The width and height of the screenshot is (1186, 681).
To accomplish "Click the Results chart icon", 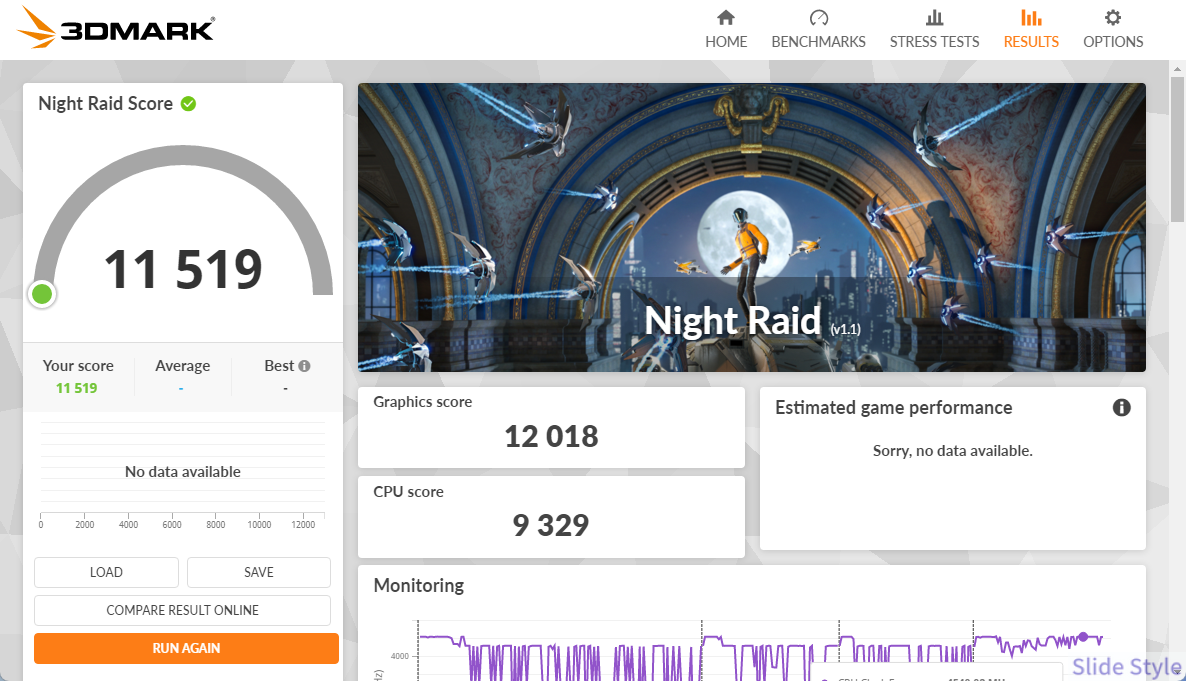I will (x=1031, y=18).
